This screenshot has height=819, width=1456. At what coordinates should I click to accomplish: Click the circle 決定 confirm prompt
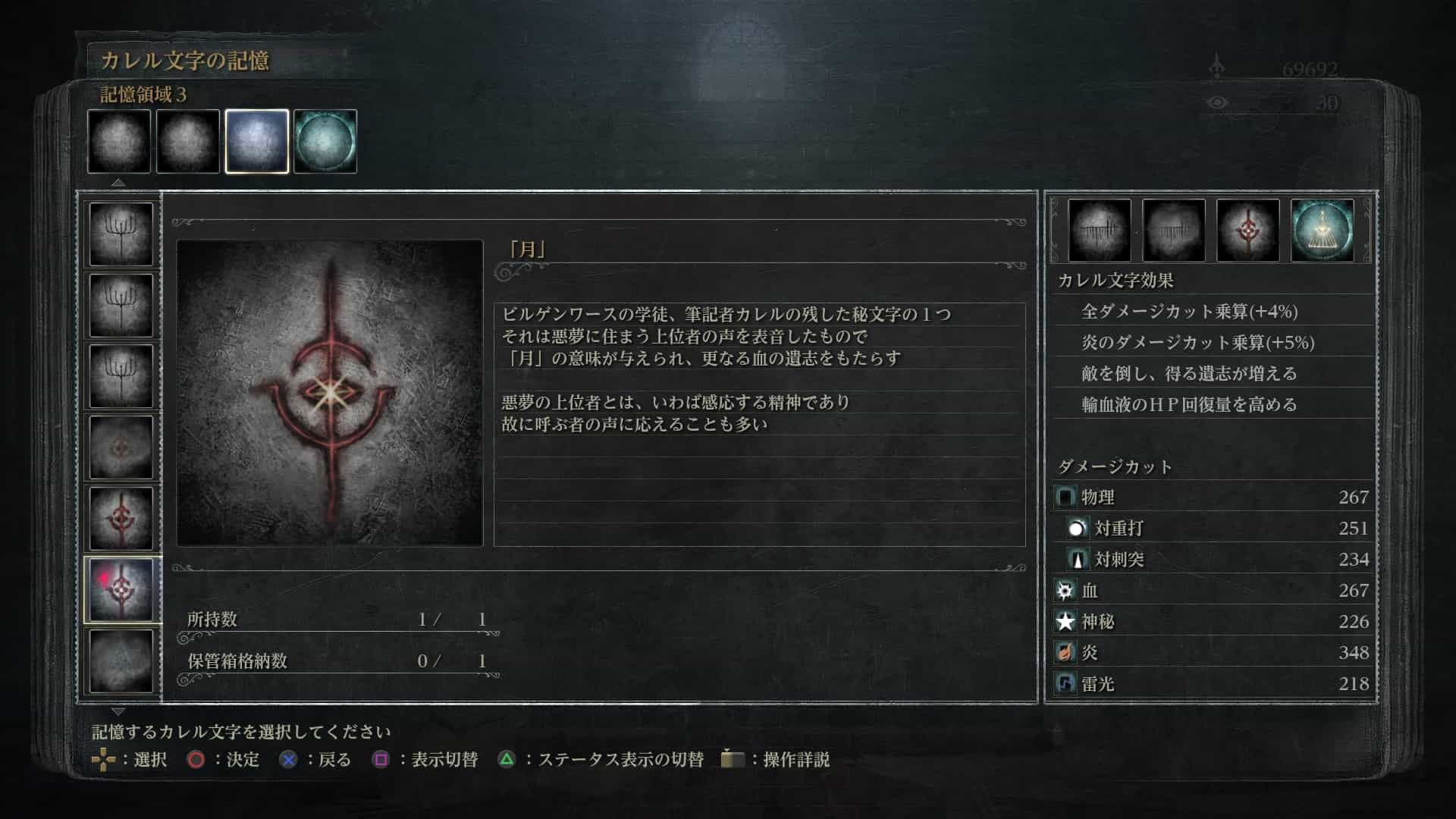click(x=223, y=759)
